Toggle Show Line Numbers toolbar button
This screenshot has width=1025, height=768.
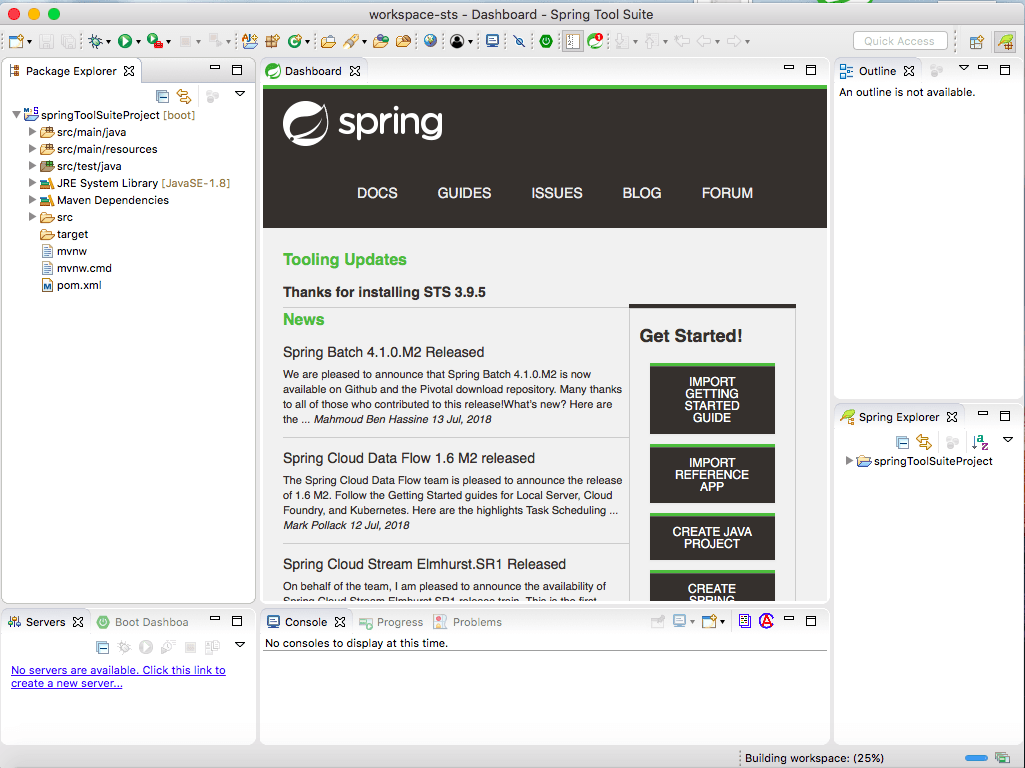pyautogui.click(x=573, y=41)
